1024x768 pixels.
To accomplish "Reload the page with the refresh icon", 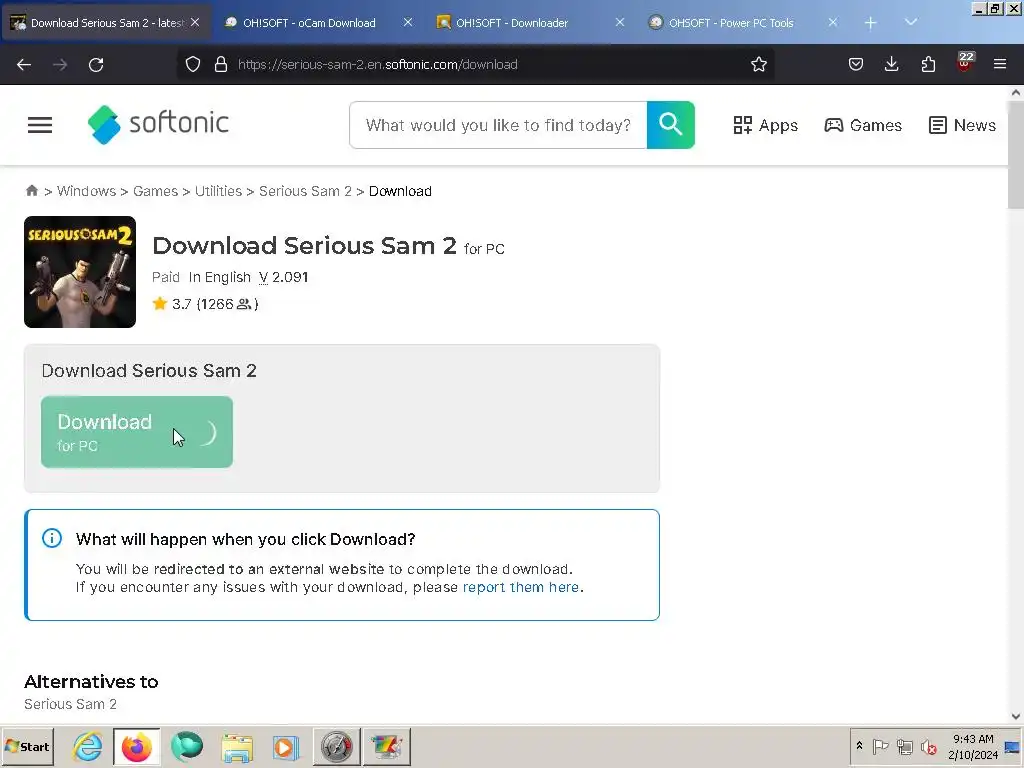I will pyautogui.click(x=96, y=65).
